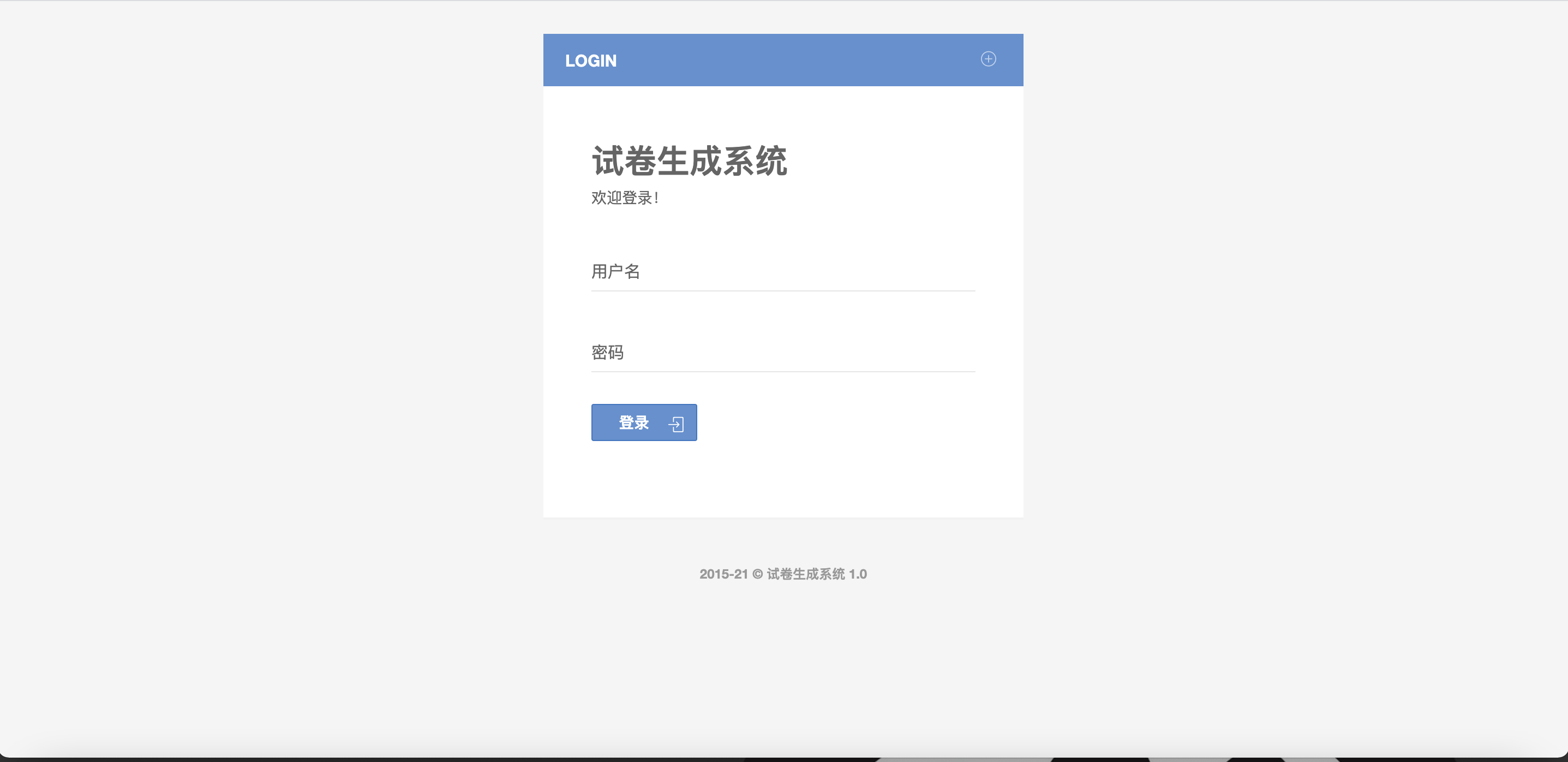Click the 欢迎登录! welcome text
The height and width of the screenshot is (762, 1568).
click(x=625, y=198)
